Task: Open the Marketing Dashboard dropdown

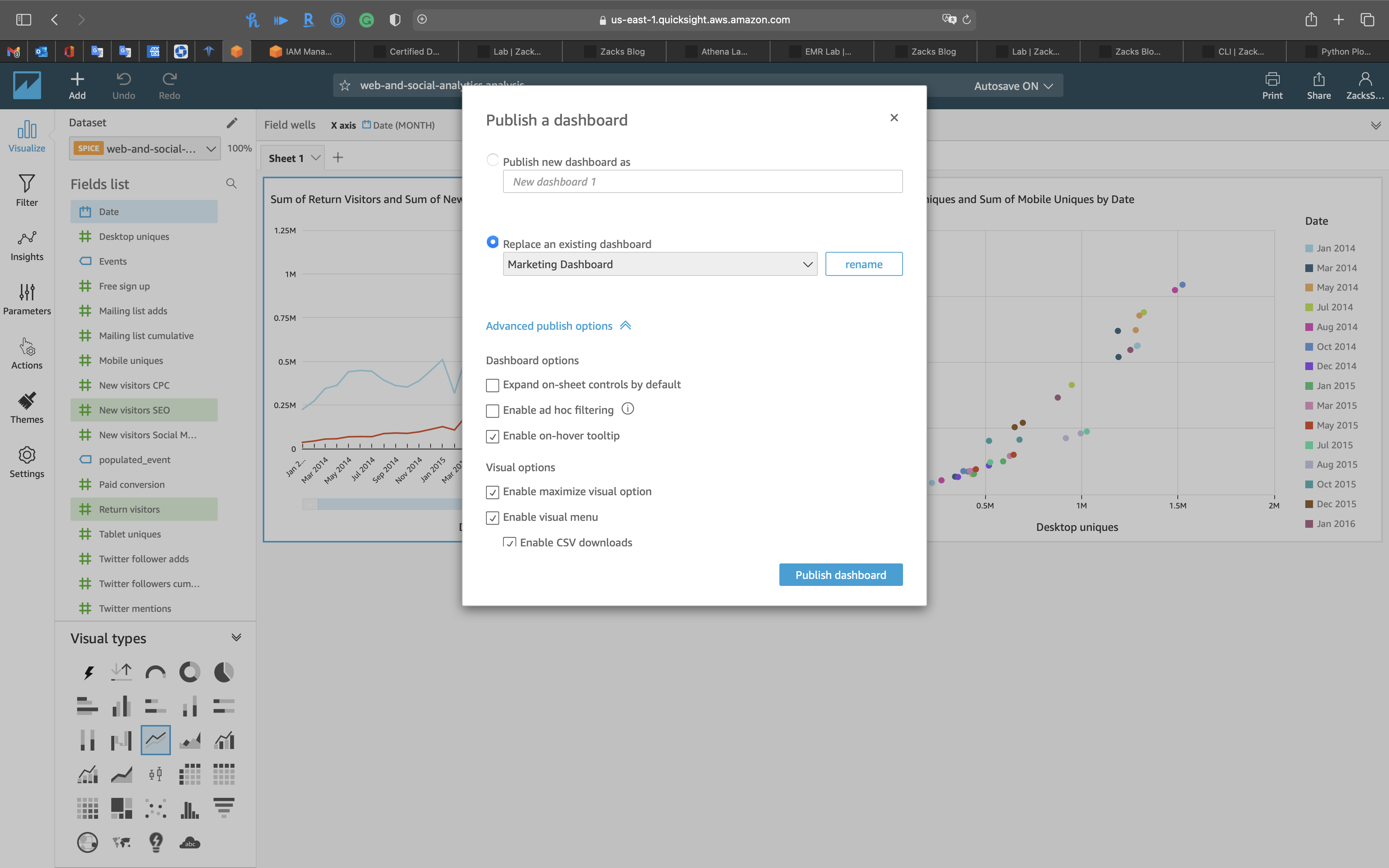Action: tap(660, 264)
